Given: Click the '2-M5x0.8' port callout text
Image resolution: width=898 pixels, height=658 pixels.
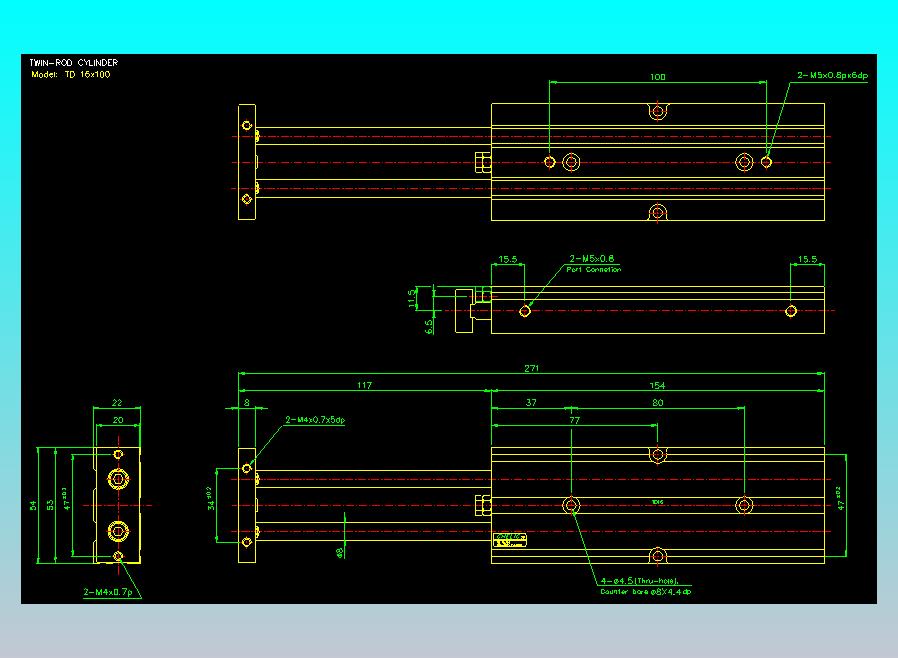Looking at the screenshot, I should 592,258.
